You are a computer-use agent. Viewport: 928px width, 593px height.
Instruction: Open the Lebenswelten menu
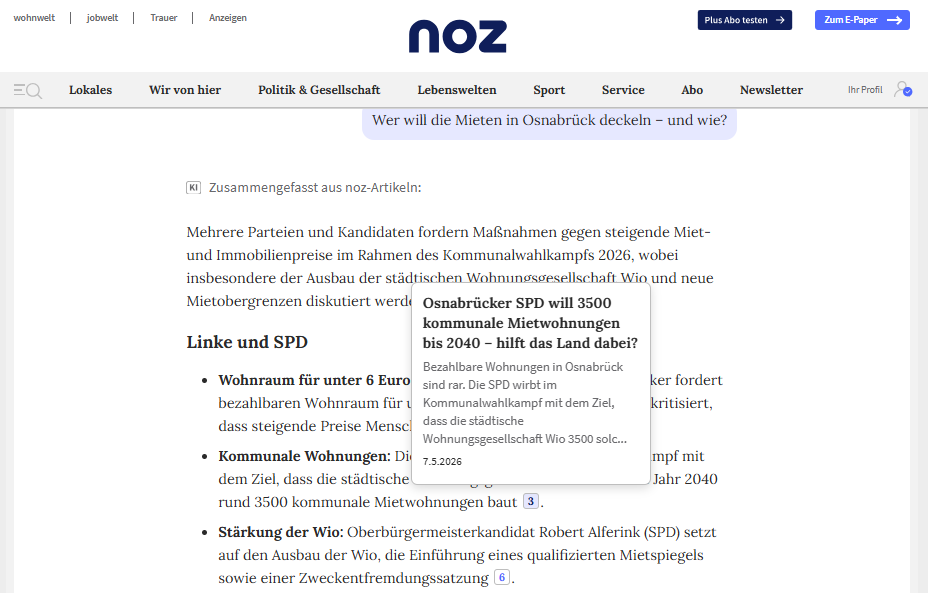pos(457,90)
